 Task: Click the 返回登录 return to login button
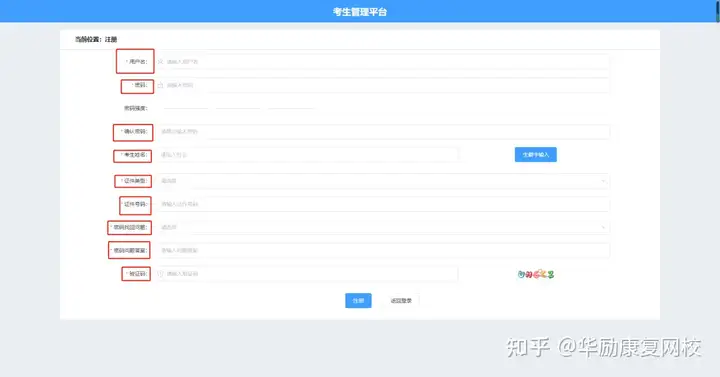401,301
